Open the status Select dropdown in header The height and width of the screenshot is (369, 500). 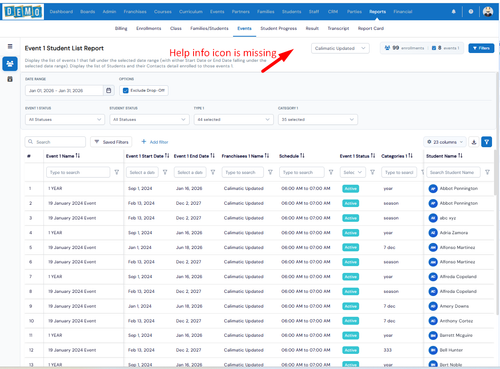coord(353,172)
